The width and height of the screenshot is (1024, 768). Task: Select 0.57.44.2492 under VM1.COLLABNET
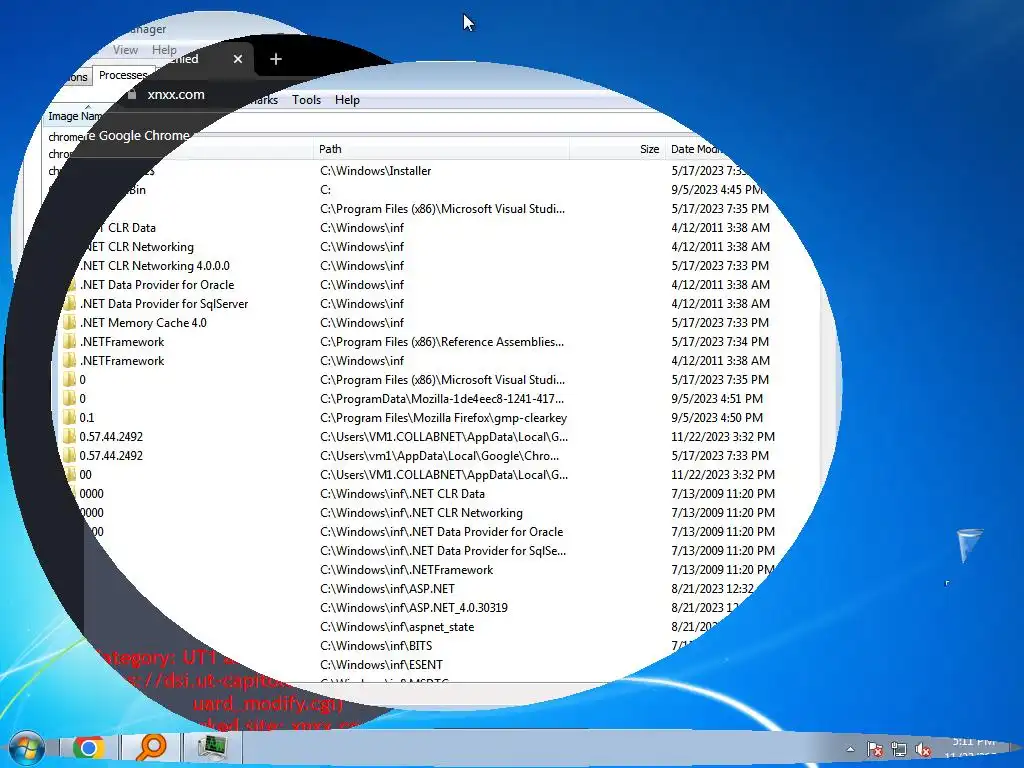[111, 437]
